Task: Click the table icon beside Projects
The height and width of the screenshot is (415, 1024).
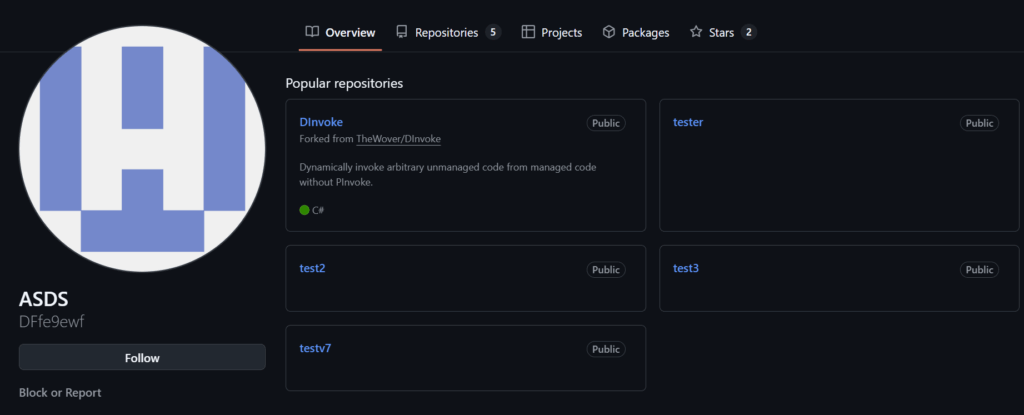Action: tap(528, 32)
